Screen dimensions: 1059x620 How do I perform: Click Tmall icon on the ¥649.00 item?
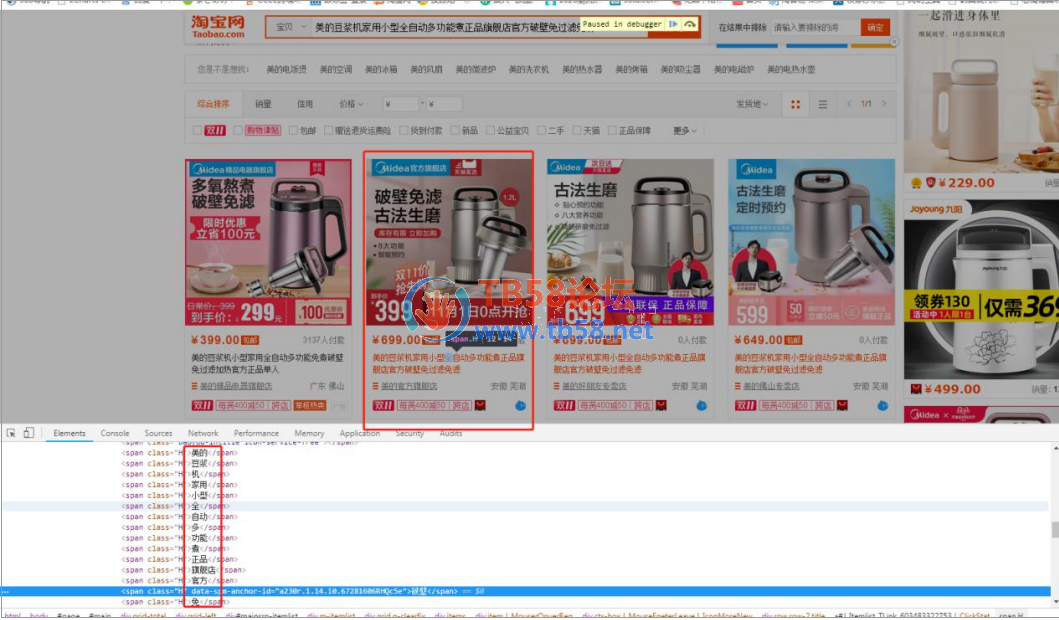point(842,405)
